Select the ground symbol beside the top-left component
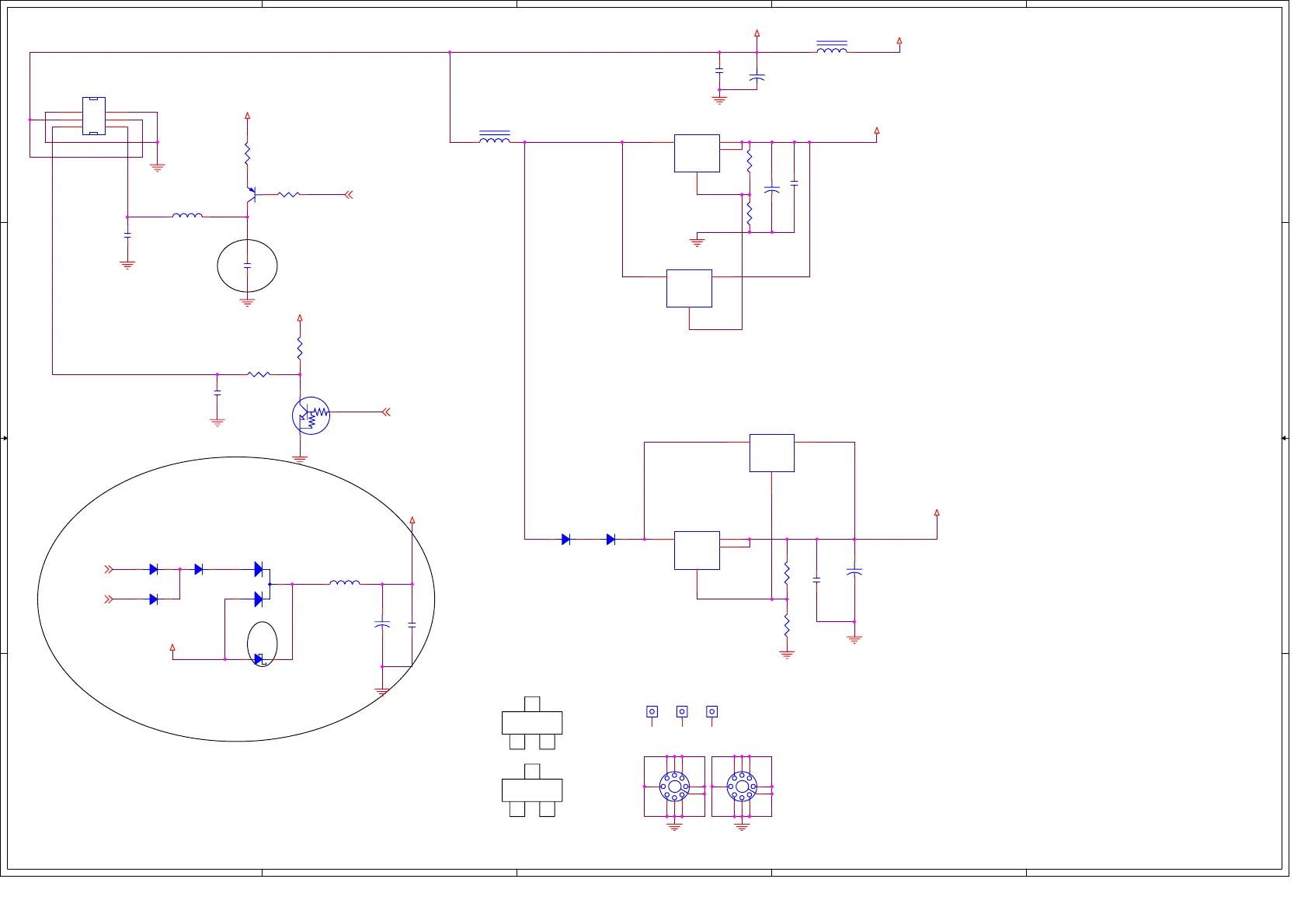 click(x=158, y=167)
